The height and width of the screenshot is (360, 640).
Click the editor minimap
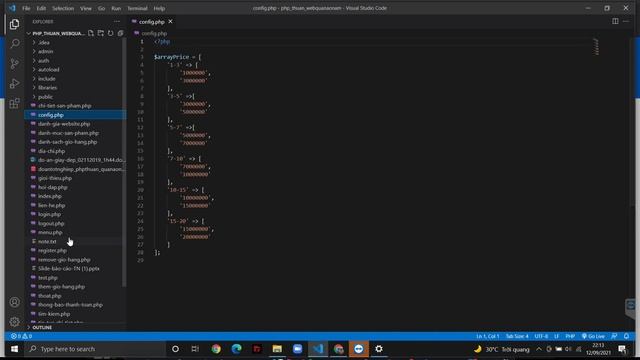coord(597,47)
